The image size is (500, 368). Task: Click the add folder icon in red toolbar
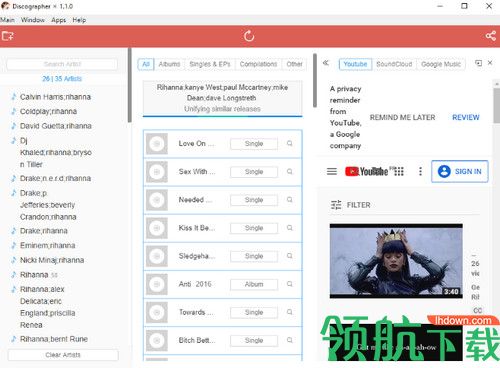tap(7, 35)
